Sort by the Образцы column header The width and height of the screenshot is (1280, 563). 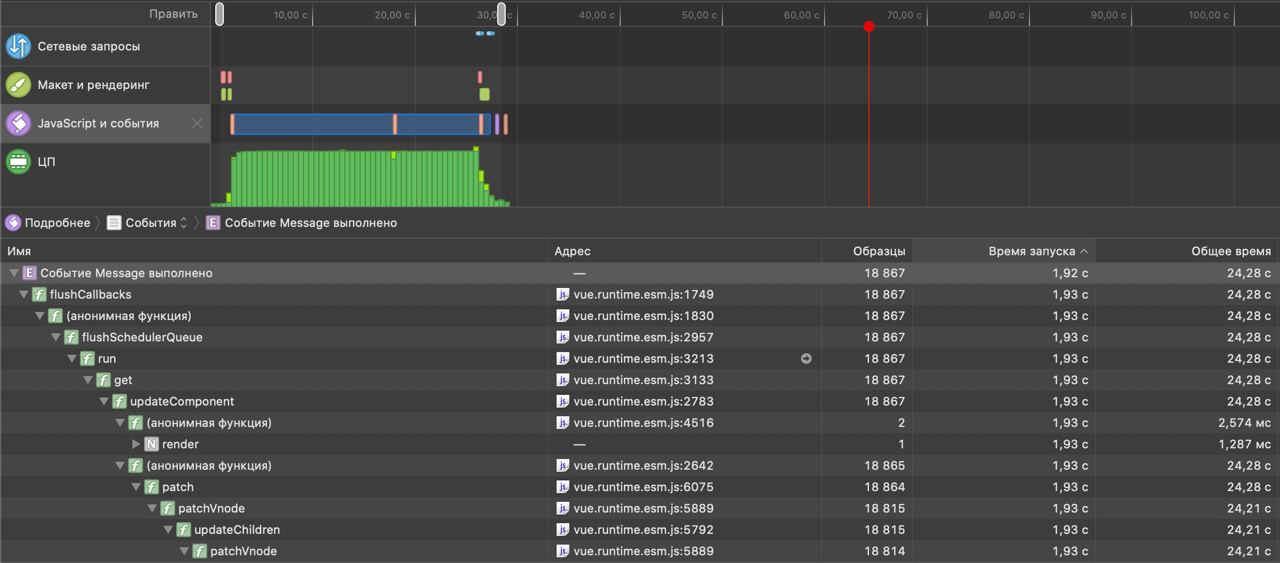pyautogui.click(x=867, y=251)
